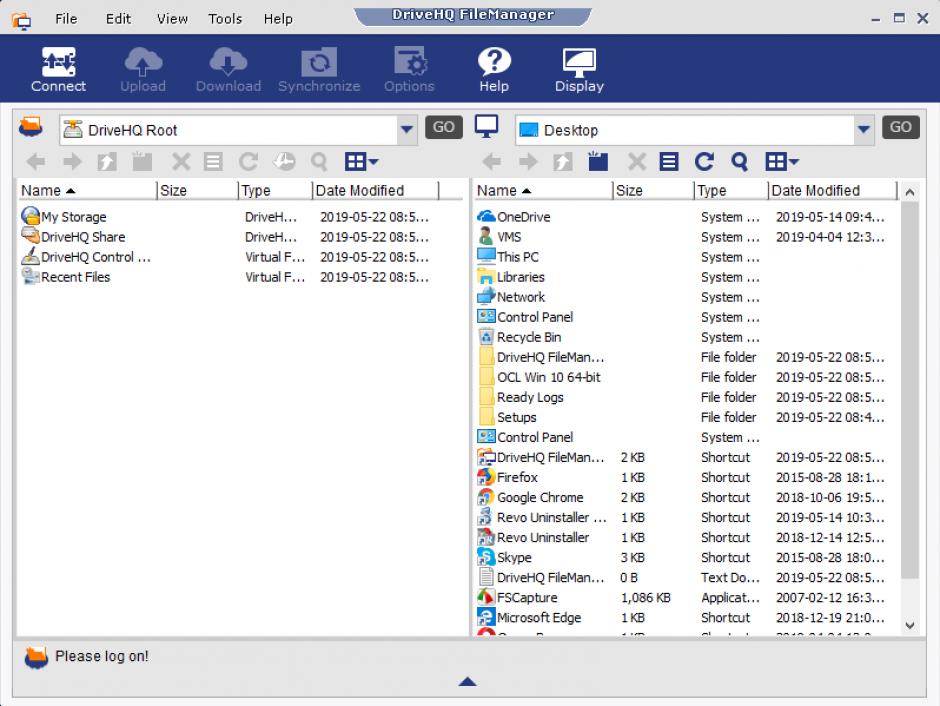
Task: Click the search magnifier in the Desktop pane
Action: coord(739,162)
